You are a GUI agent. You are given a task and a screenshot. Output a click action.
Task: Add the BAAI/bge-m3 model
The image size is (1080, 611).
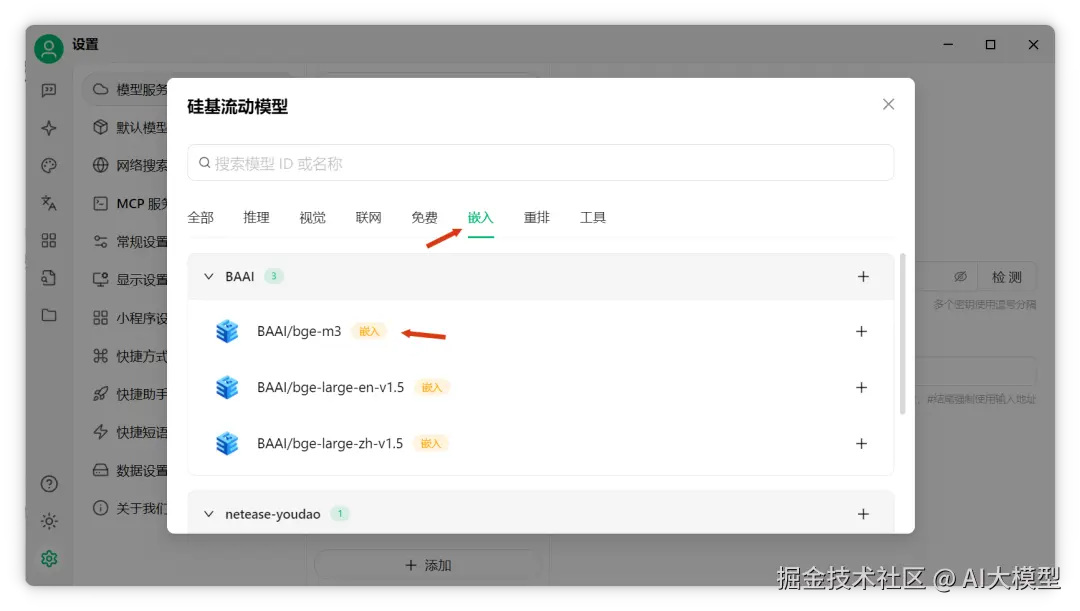pyautogui.click(x=862, y=332)
